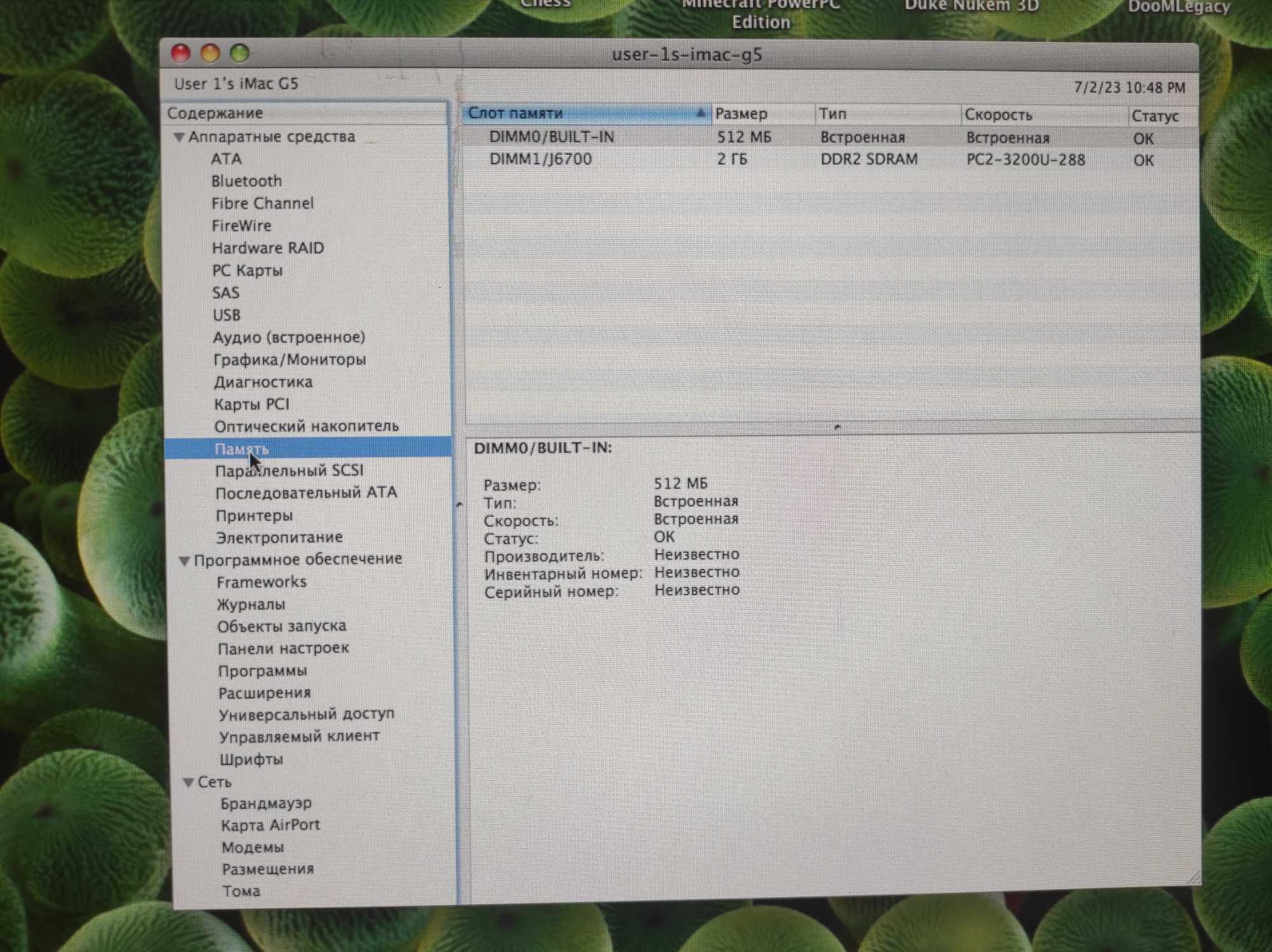Select ATA in the sidebar

(x=226, y=158)
